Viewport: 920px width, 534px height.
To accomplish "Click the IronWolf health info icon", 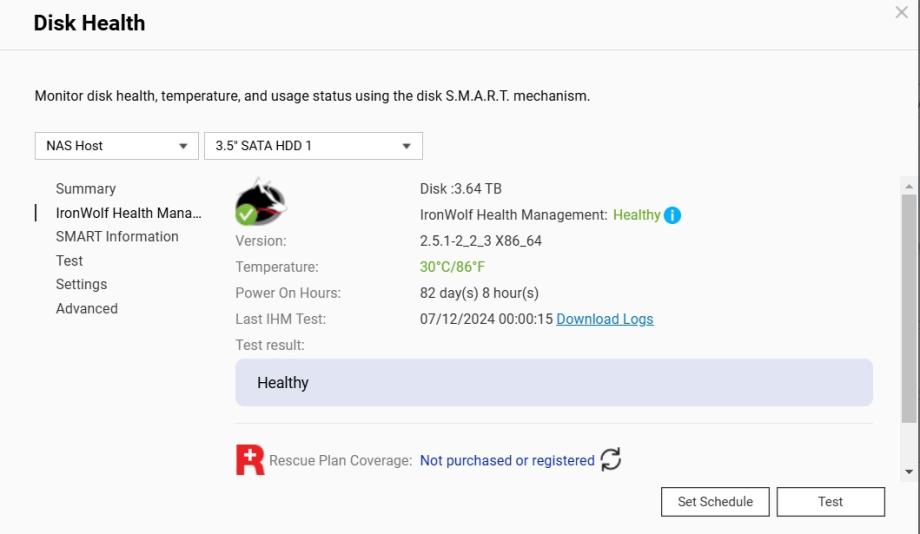I will 672,215.
